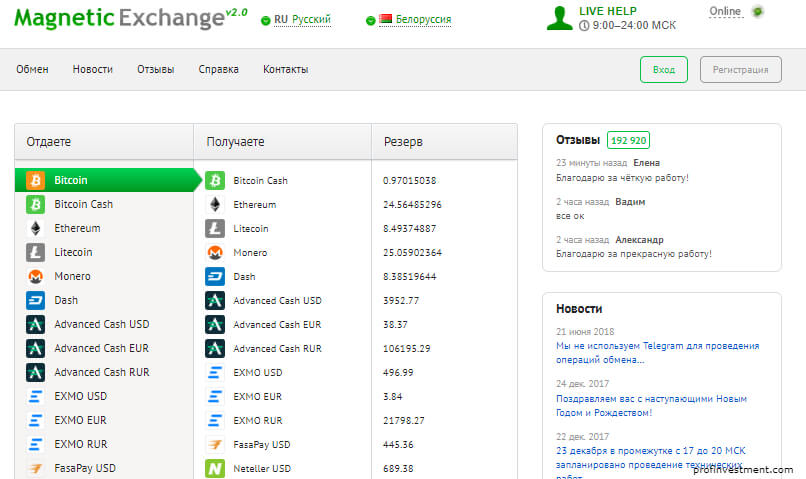Click FasaPay USD icon in Отдаете column
The width and height of the screenshot is (806, 479).
[x=35, y=468]
